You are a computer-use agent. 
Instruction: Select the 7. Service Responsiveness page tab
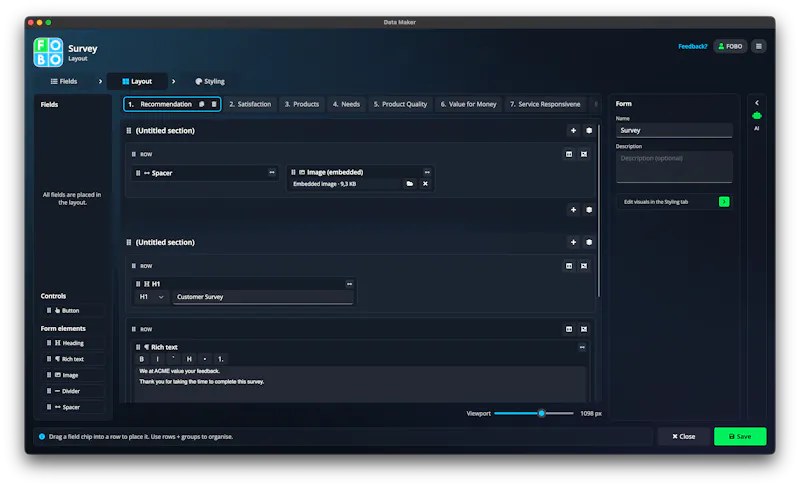545,104
